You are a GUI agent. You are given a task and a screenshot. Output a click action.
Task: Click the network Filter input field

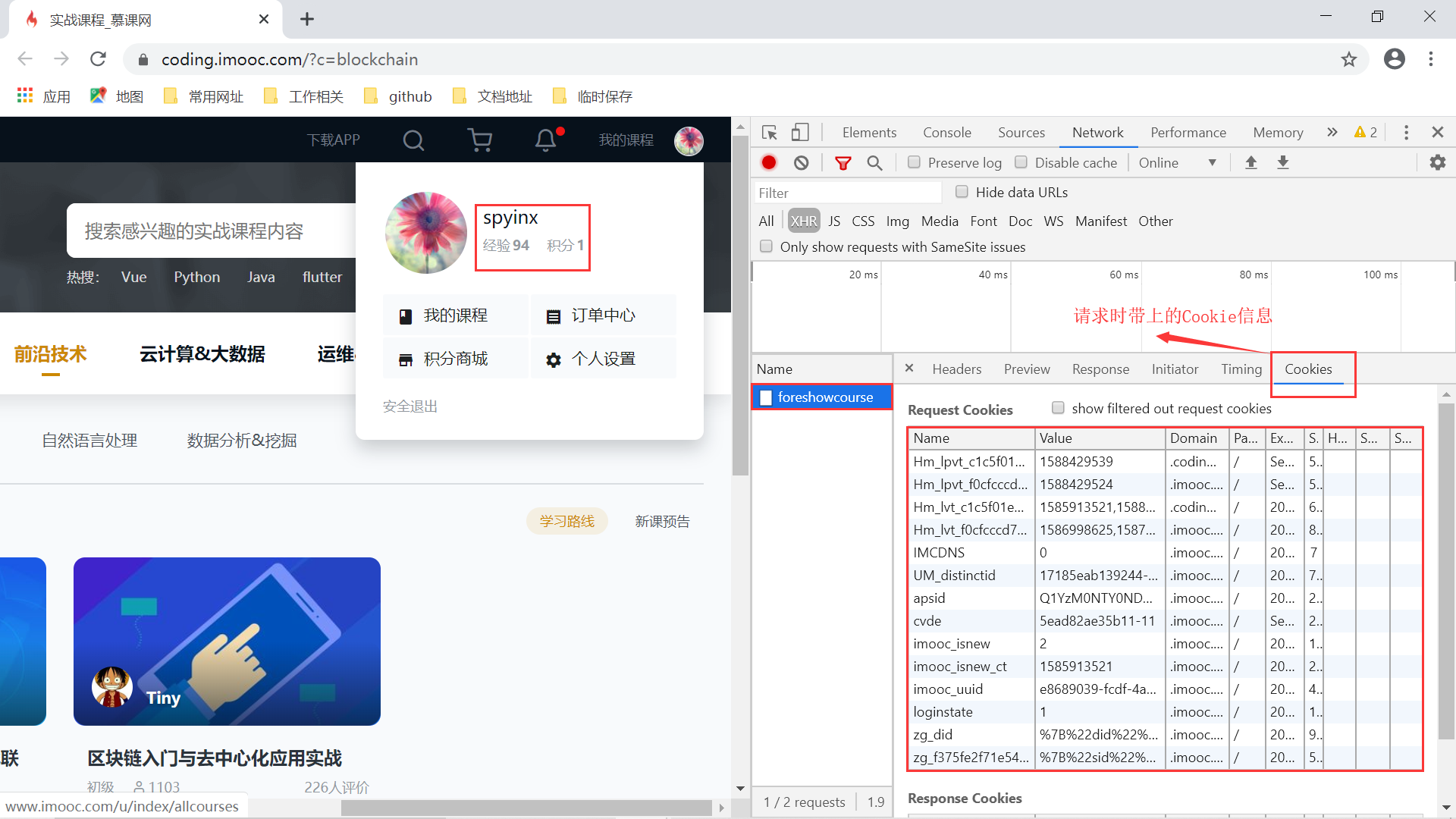[x=847, y=193]
